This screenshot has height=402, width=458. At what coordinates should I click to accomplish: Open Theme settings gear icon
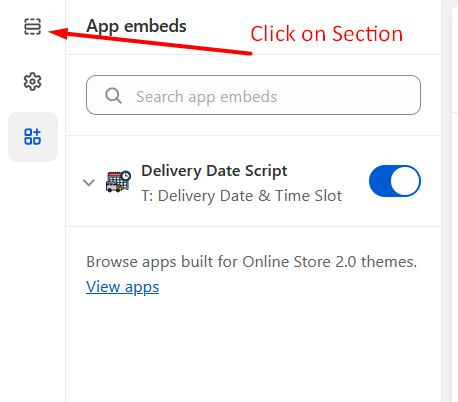click(x=32, y=81)
